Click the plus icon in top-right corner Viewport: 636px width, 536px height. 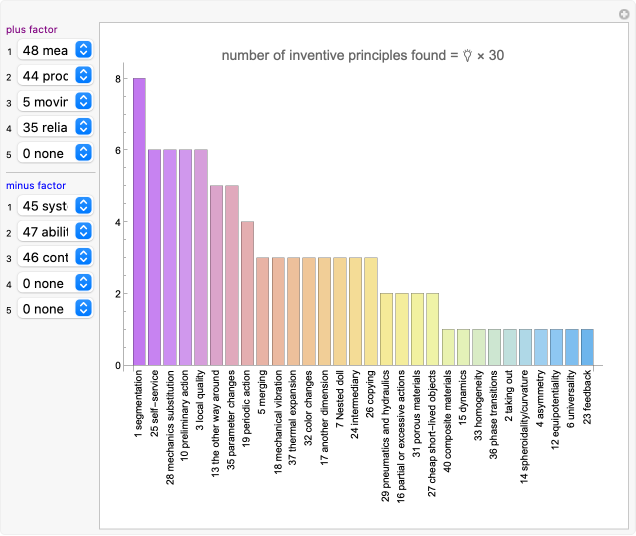tap(625, 12)
